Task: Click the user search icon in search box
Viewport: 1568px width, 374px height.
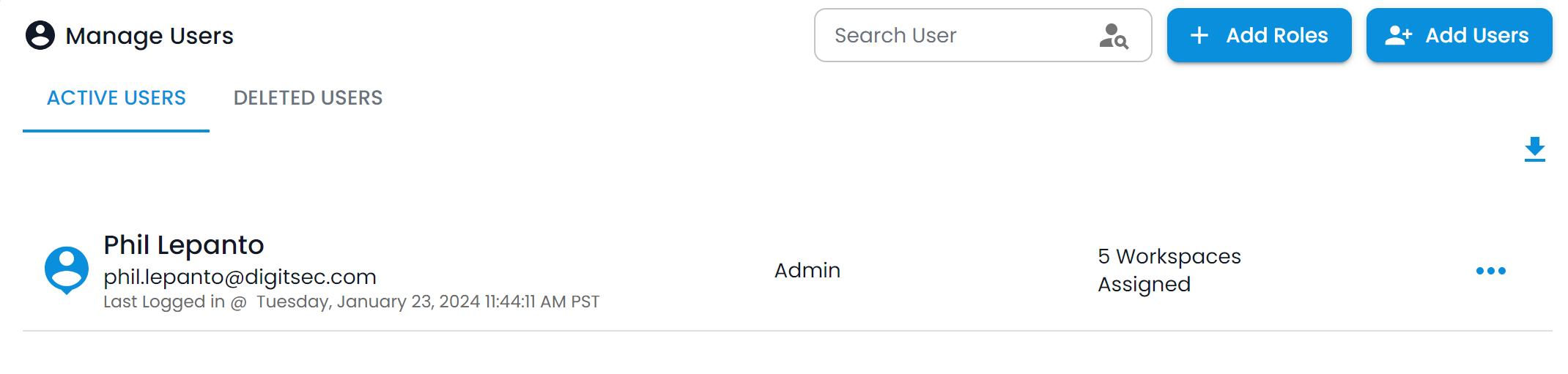Action: [x=1114, y=36]
